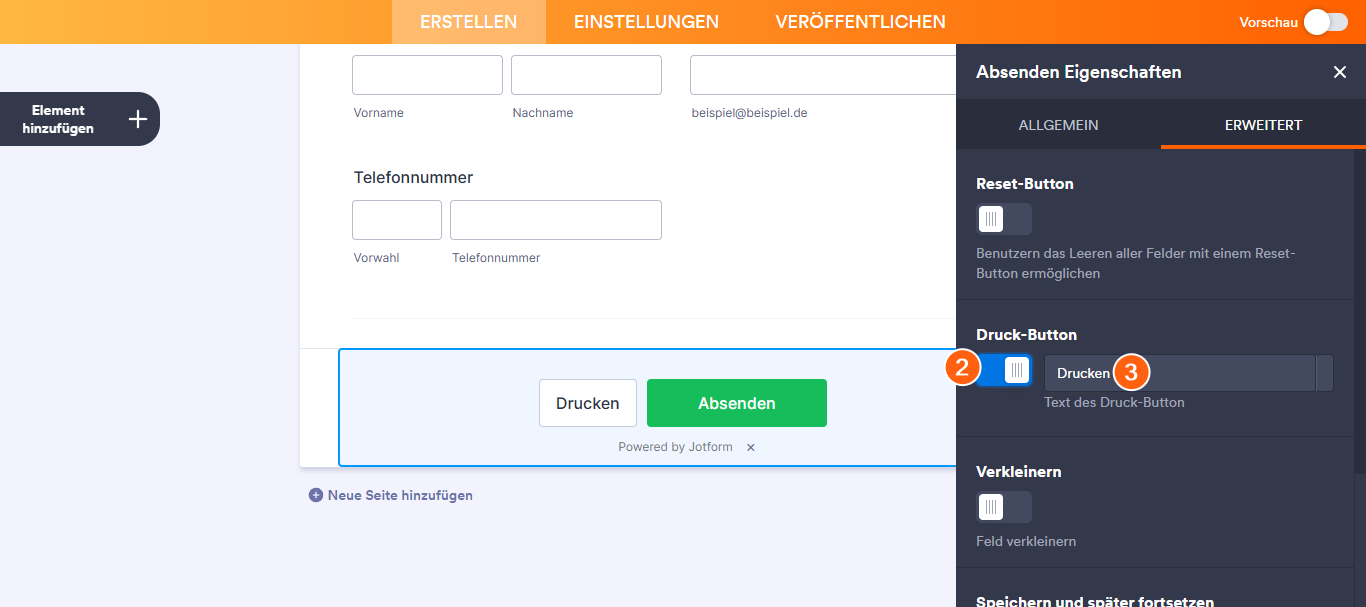Select the Telefonnummer field label
Image resolution: width=1366 pixels, height=607 pixels.
coord(413,177)
